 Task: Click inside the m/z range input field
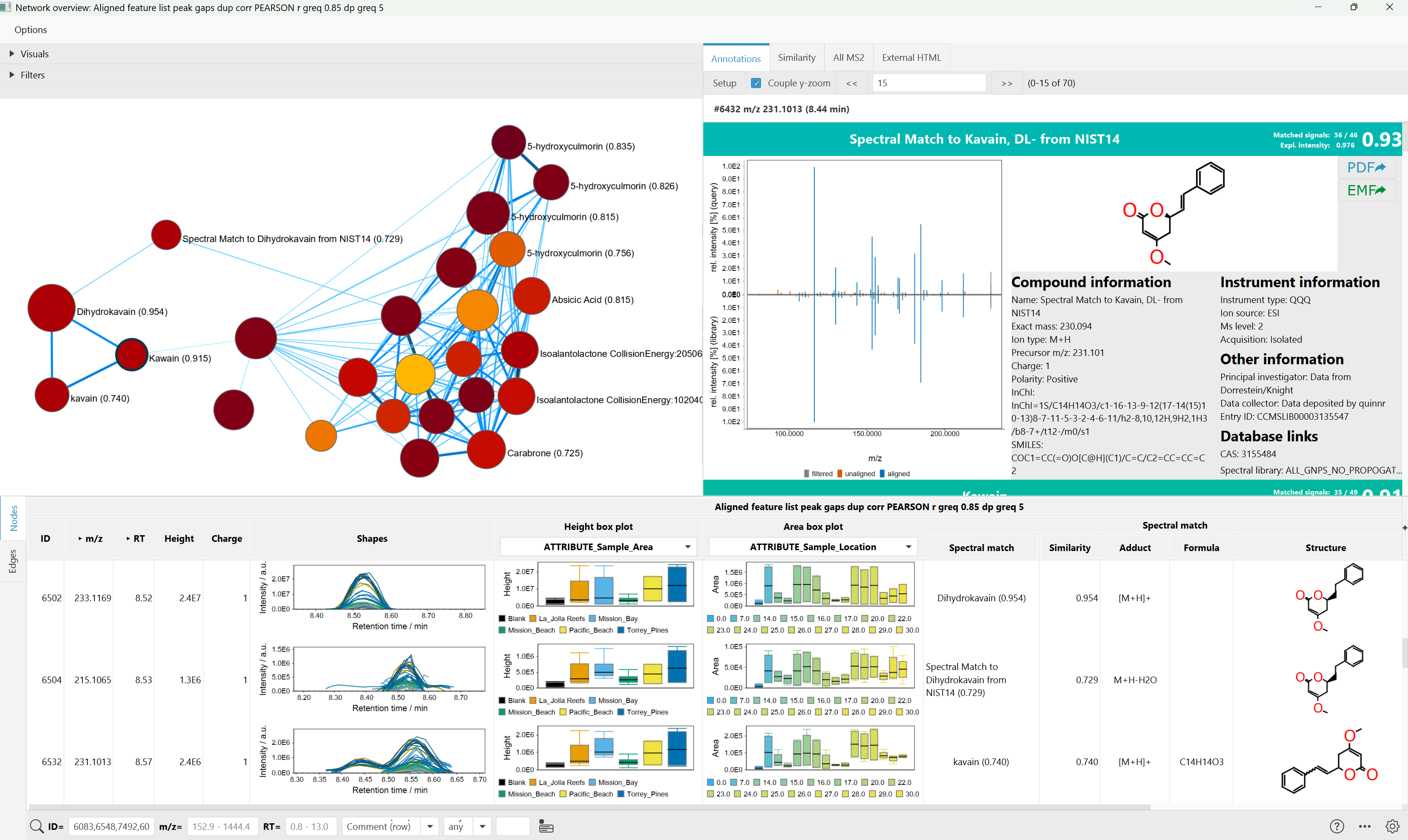tap(222, 826)
